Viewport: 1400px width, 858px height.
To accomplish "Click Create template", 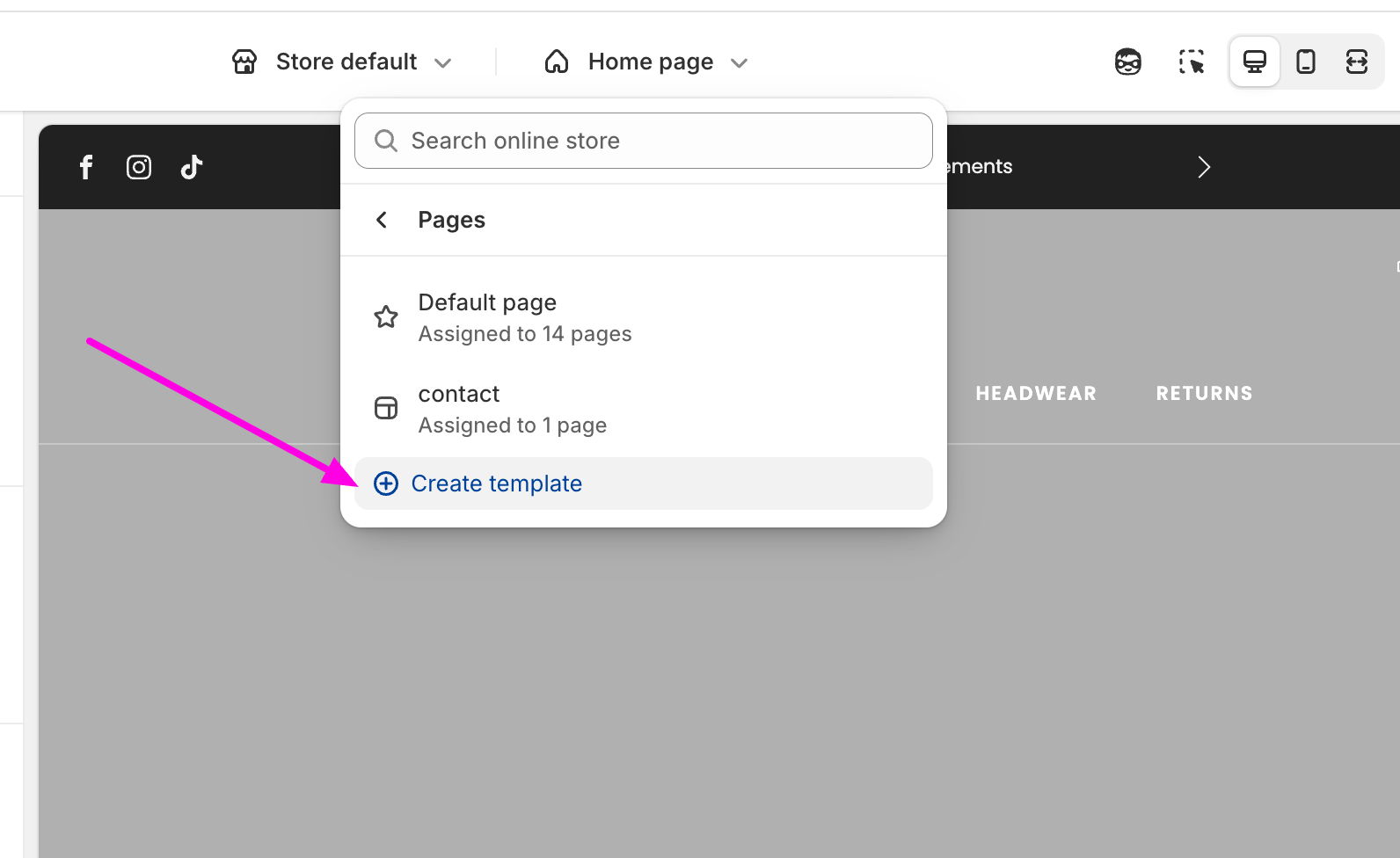I will [x=644, y=484].
